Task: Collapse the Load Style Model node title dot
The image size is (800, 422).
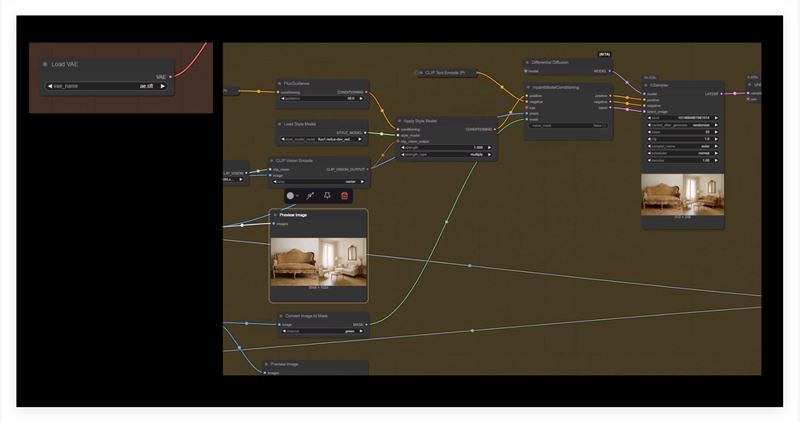Action: pyautogui.click(x=279, y=124)
